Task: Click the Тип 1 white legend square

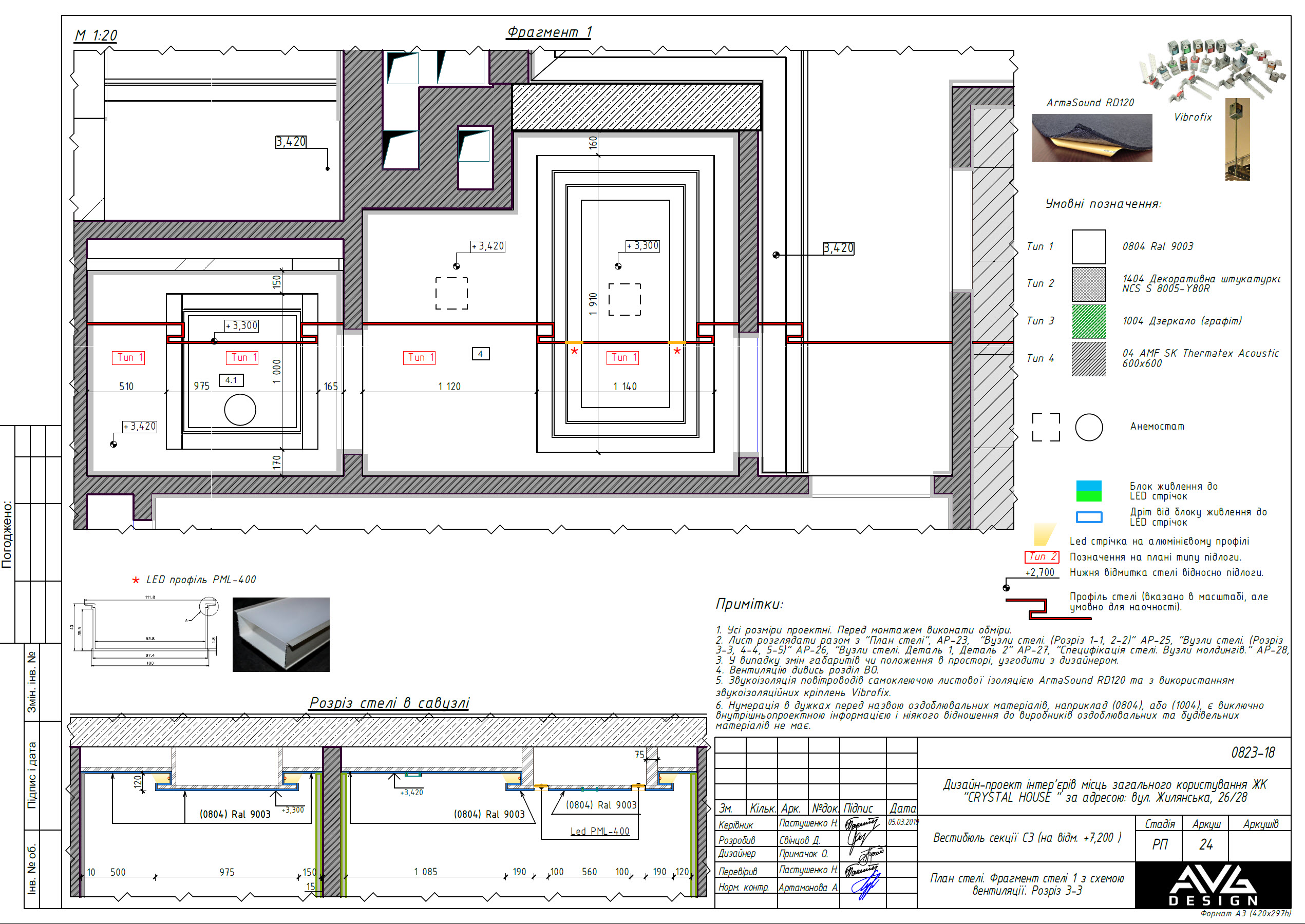Action: tap(1089, 247)
